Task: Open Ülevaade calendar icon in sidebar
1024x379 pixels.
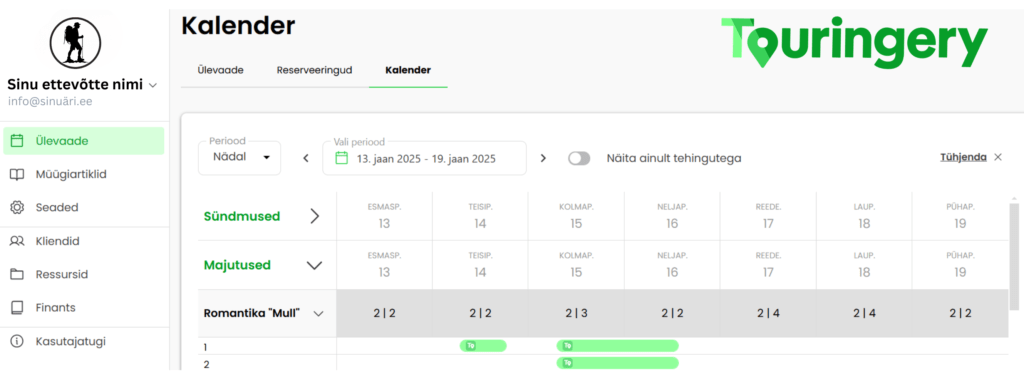Action: [18, 140]
